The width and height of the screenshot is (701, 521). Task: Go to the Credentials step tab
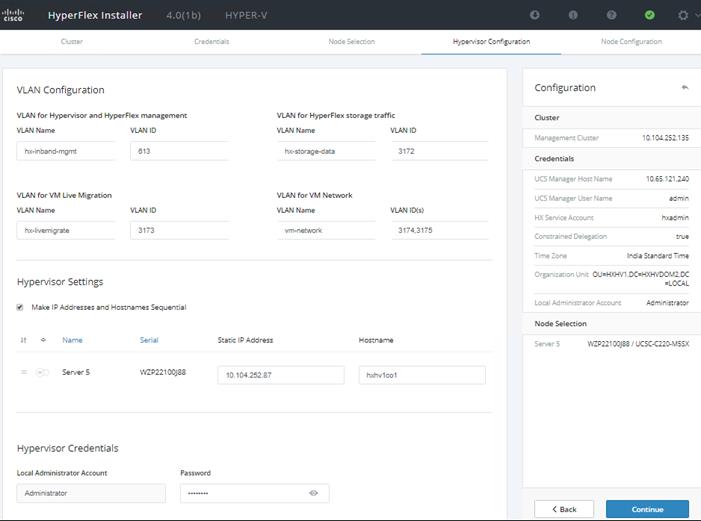(211, 42)
